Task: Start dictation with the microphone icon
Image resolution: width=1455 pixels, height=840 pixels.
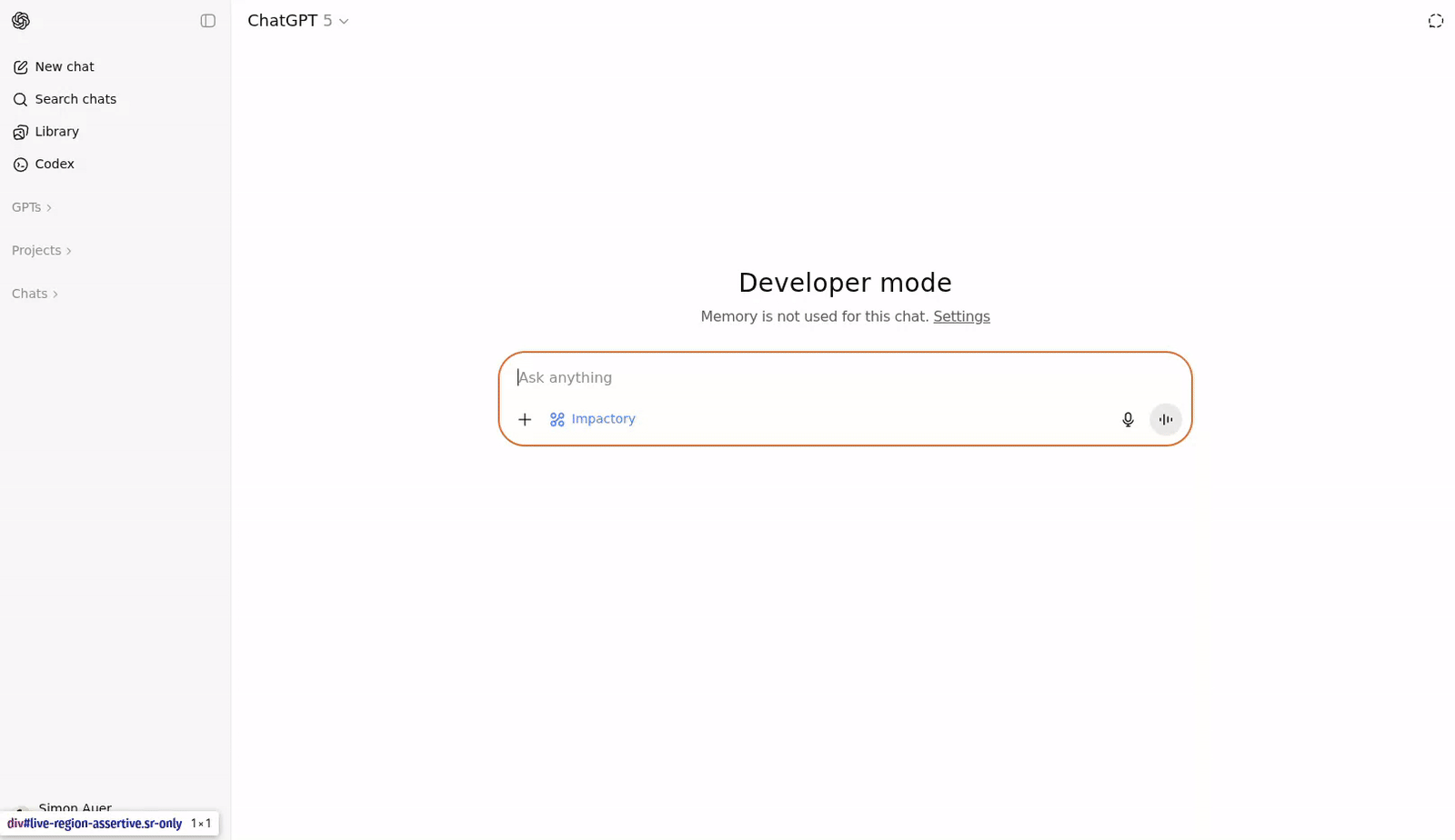Action: pyautogui.click(x=1128, y=419)
